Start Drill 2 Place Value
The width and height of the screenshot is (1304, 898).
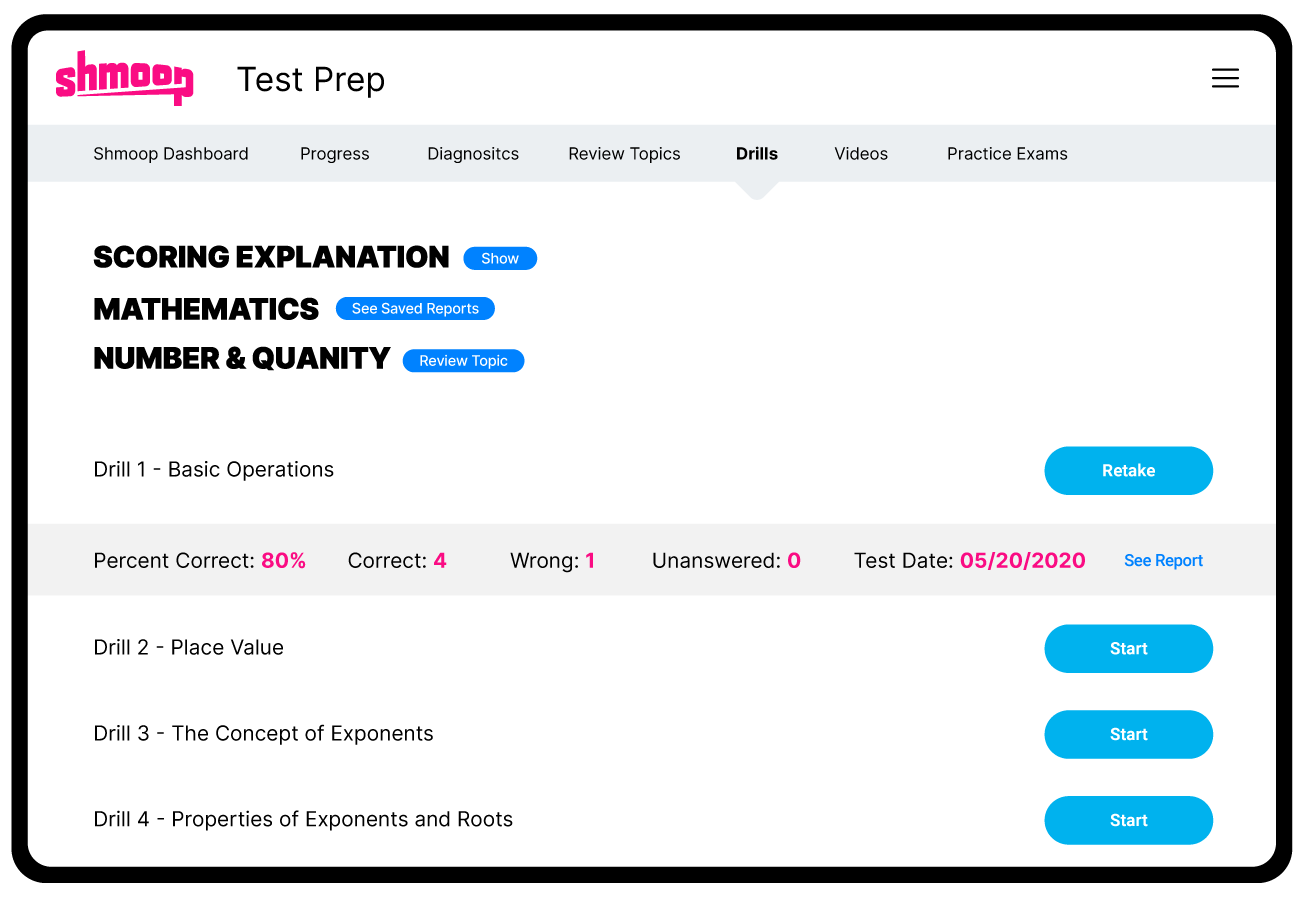1128,649
